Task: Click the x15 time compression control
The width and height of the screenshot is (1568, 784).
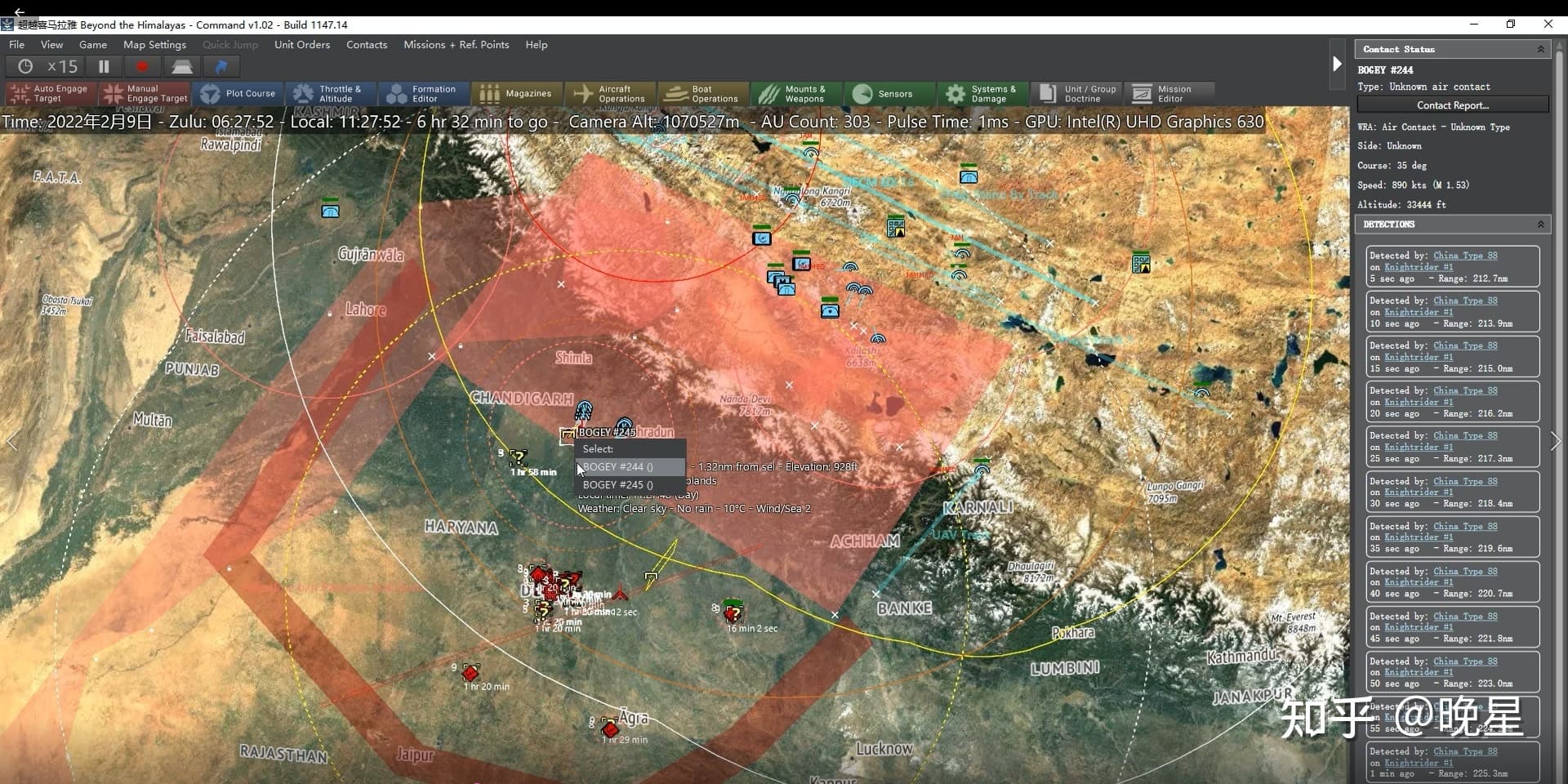Action: (x=62, y=67)
